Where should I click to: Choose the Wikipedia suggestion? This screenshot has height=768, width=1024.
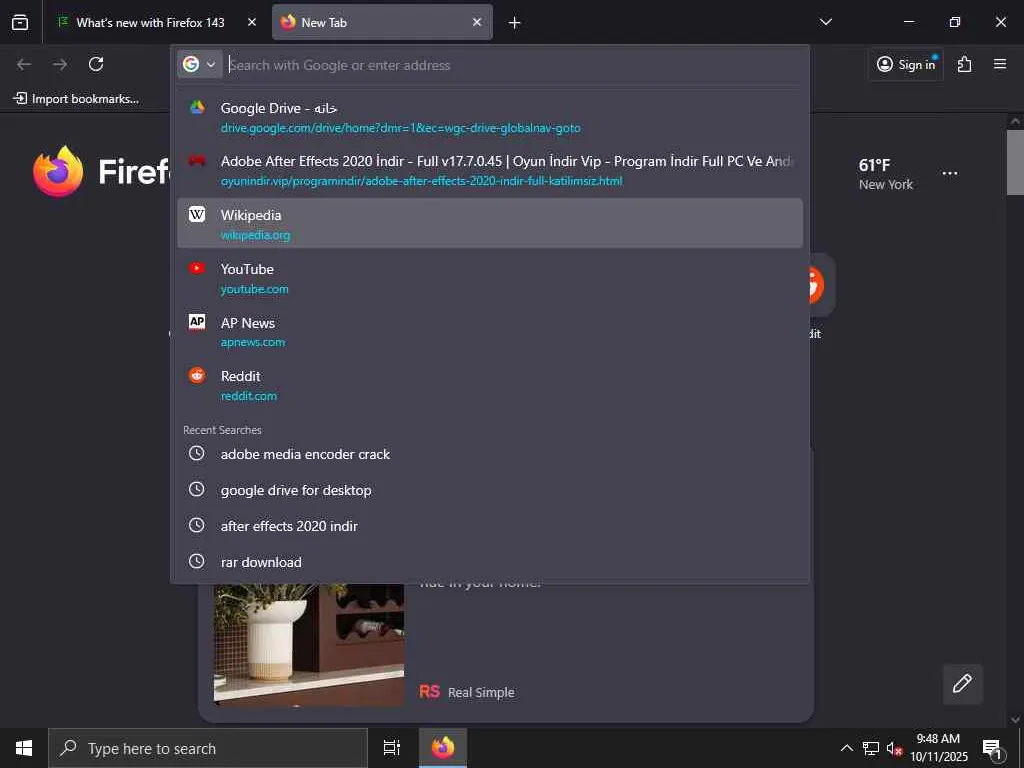tap(490, 223)
